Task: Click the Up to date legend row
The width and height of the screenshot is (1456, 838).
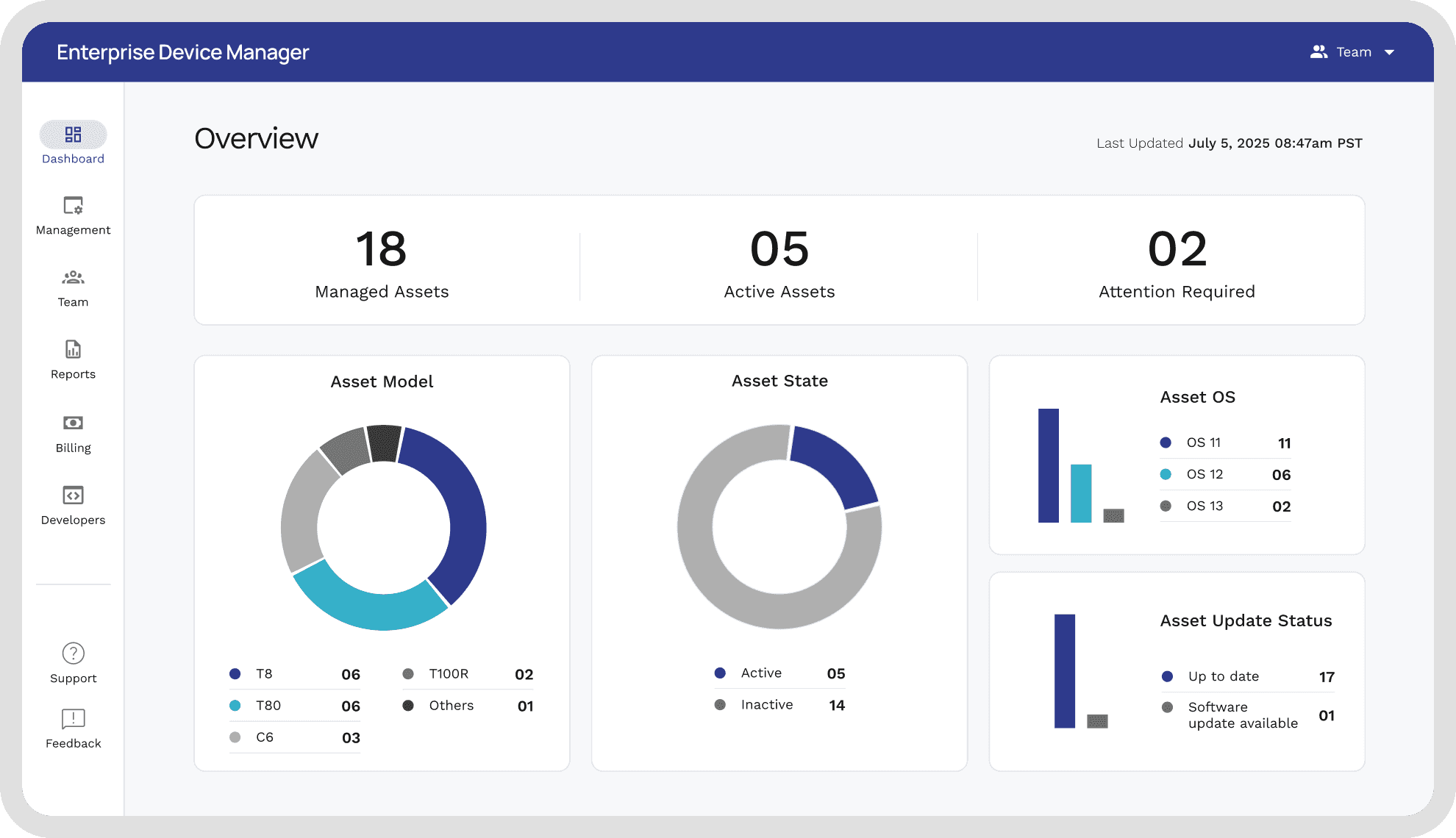Action: (x=1223, y=676)
